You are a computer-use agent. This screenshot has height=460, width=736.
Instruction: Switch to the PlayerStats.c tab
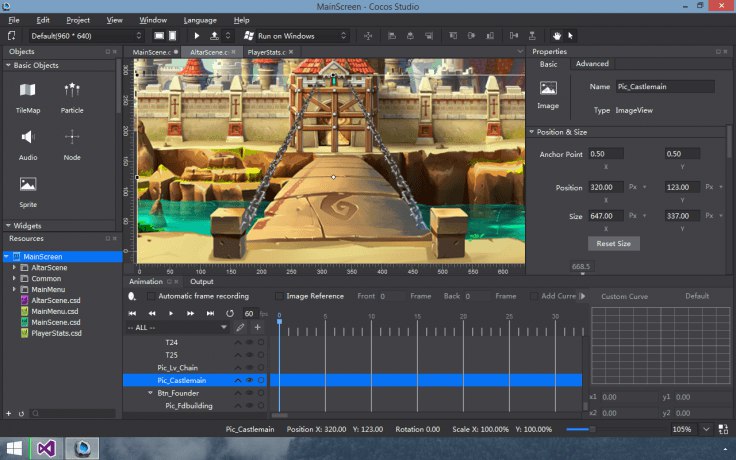coord(266,52)
